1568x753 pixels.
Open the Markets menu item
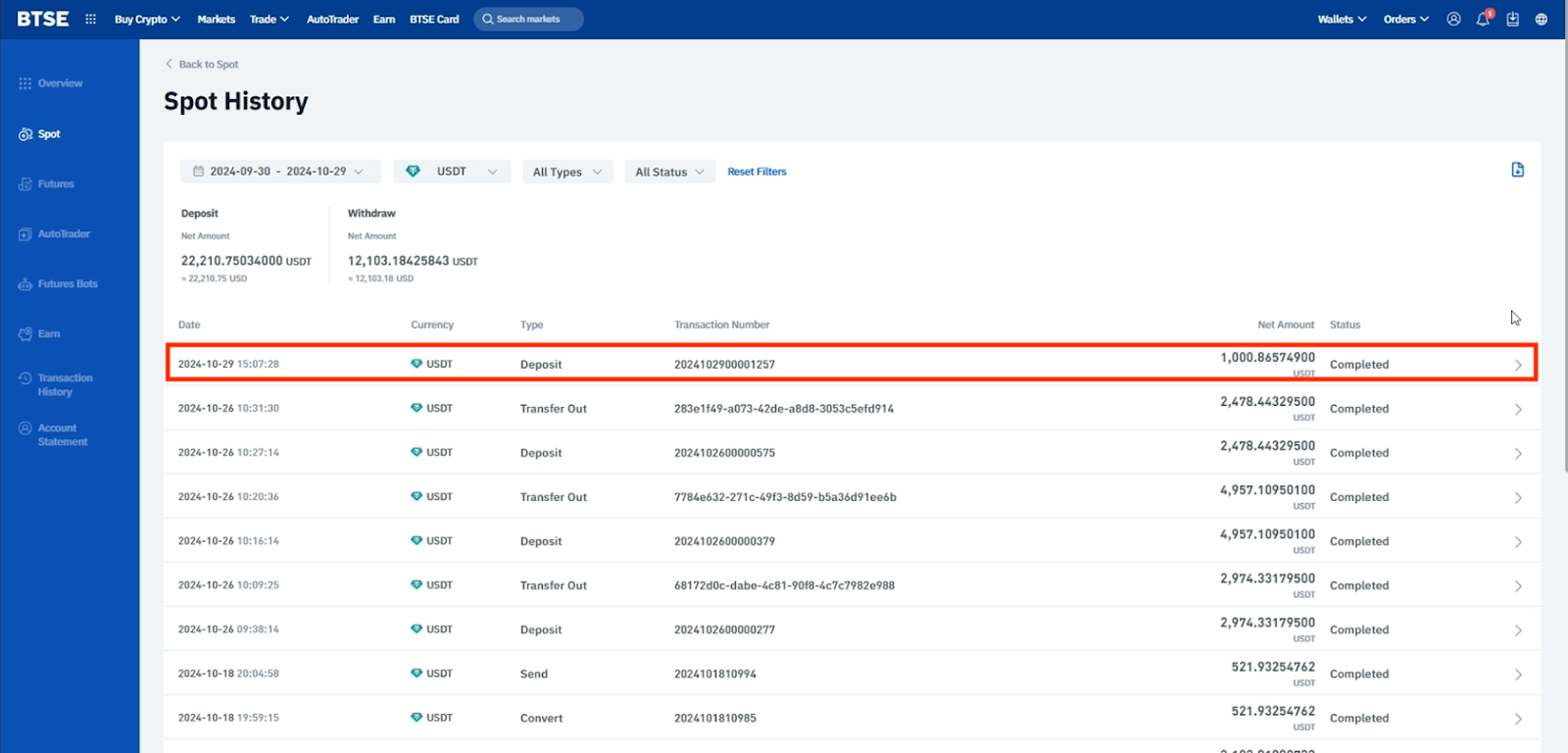coord(216,19)
